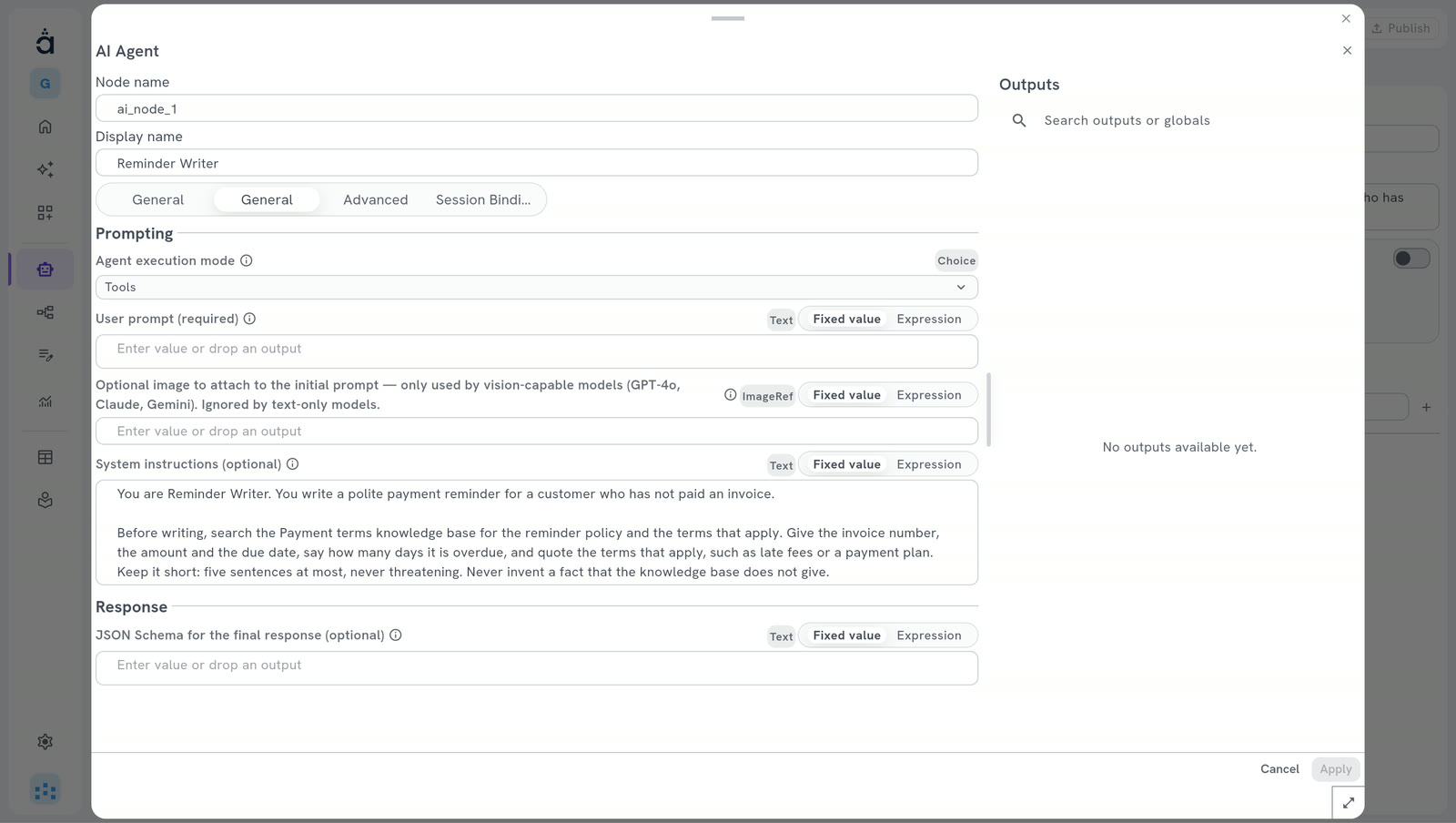This screenshot has width=1456, height=823.
Task: Select the robot agents icon in the sidebar
Action: tap(45, 269)
